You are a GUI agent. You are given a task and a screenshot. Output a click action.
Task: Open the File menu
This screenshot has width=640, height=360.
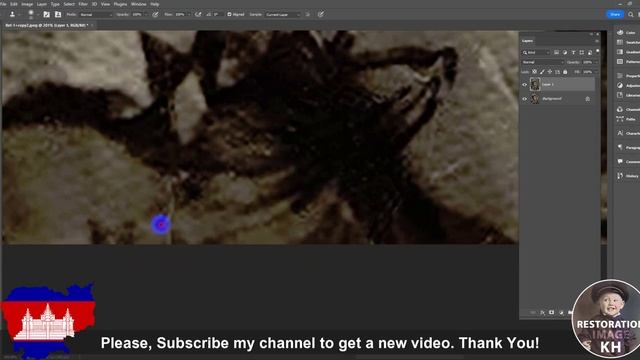tap(3, 4)
